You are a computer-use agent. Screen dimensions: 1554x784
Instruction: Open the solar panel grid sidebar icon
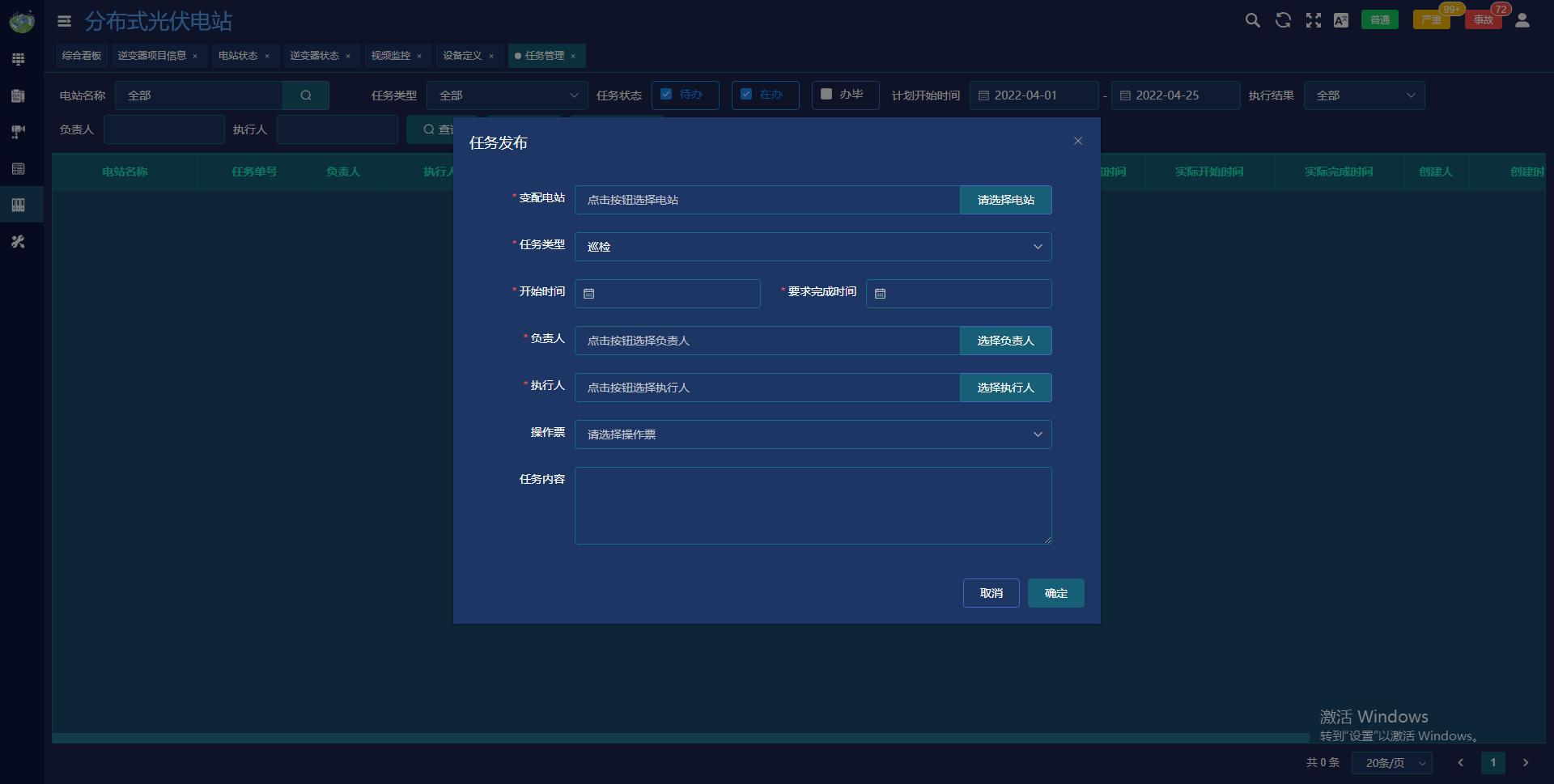(x=18, y=59)
